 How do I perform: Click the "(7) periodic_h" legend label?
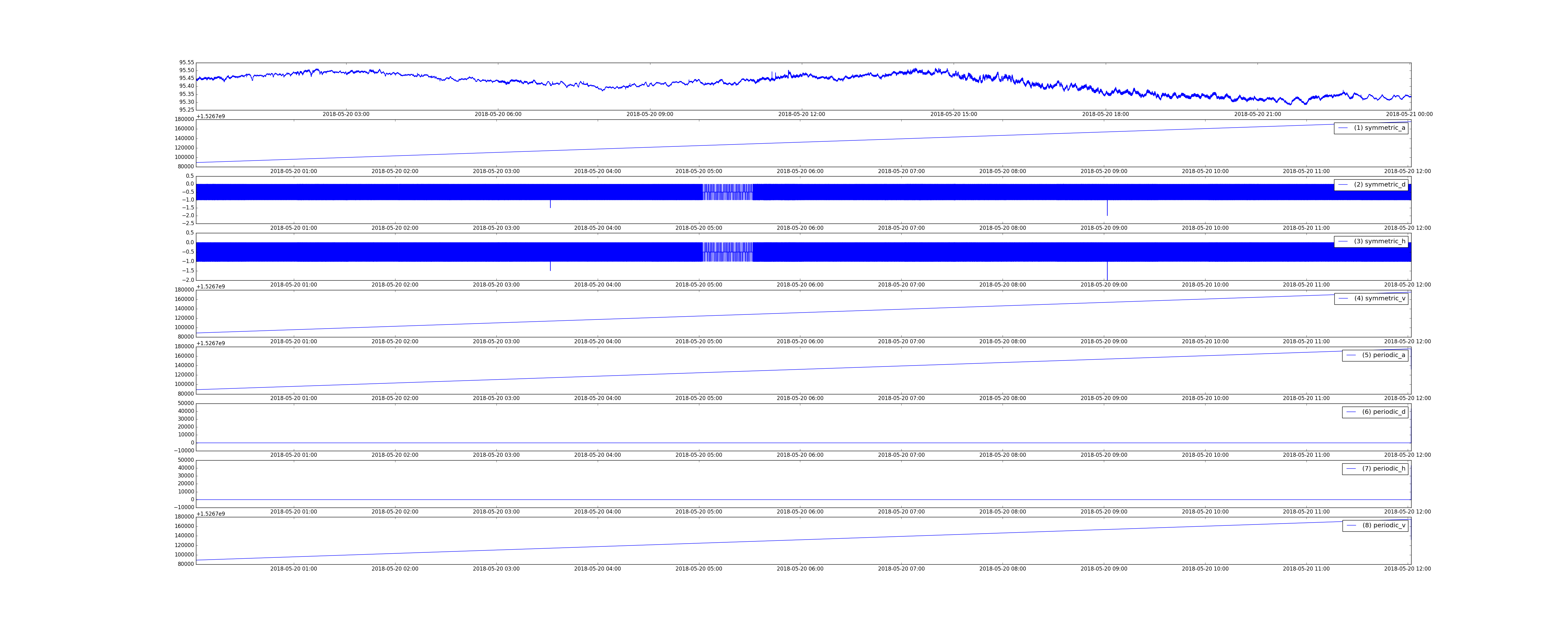tap(1384, 468)
